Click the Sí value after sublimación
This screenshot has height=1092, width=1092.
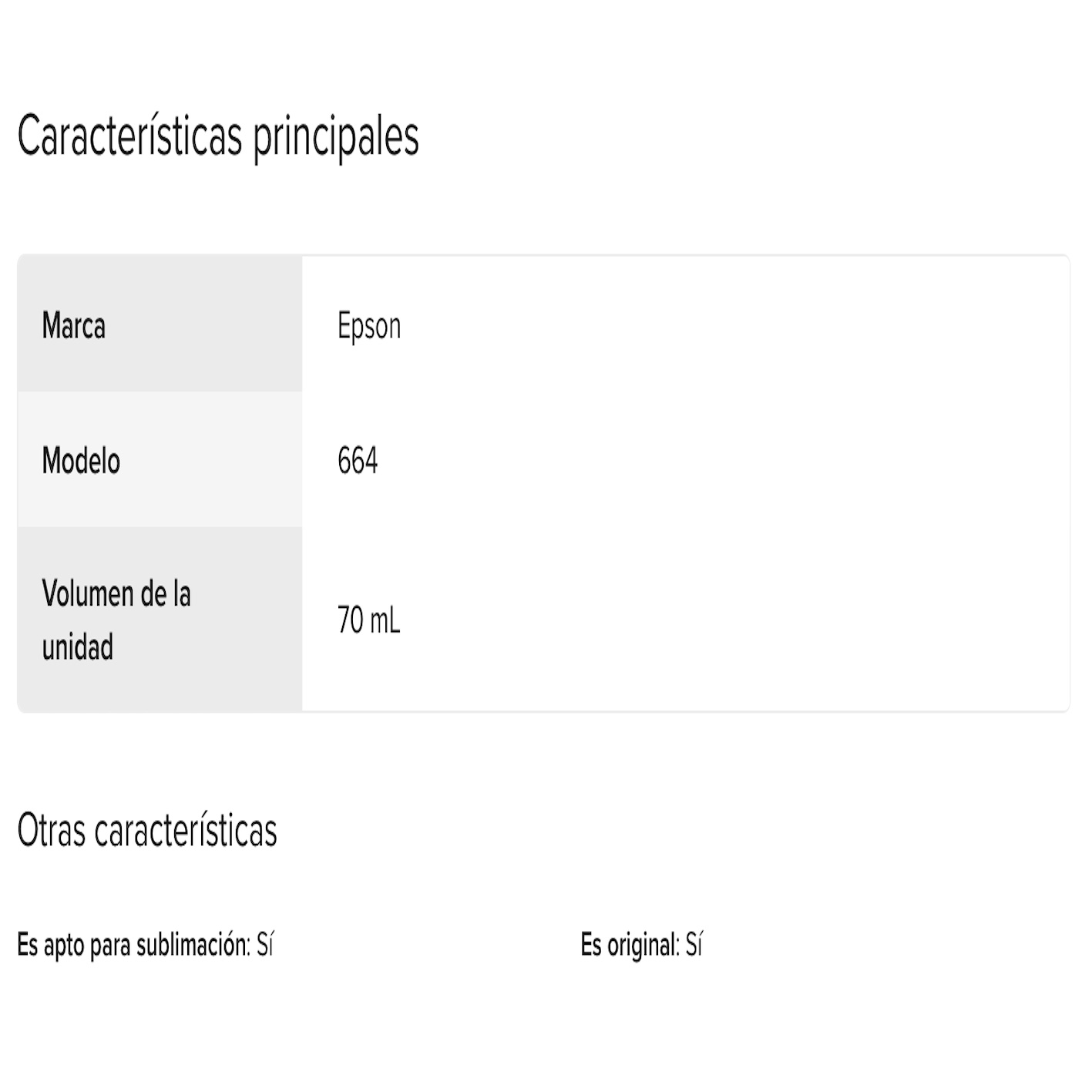click(265, 944)
